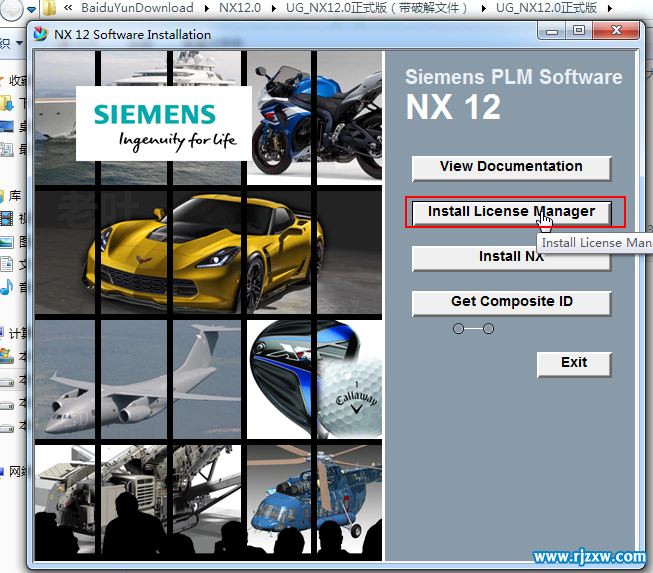Click the back history dropdown arrow in Explorer
The height and width of the screenshot is (573, 653).
tap(31, 9)
